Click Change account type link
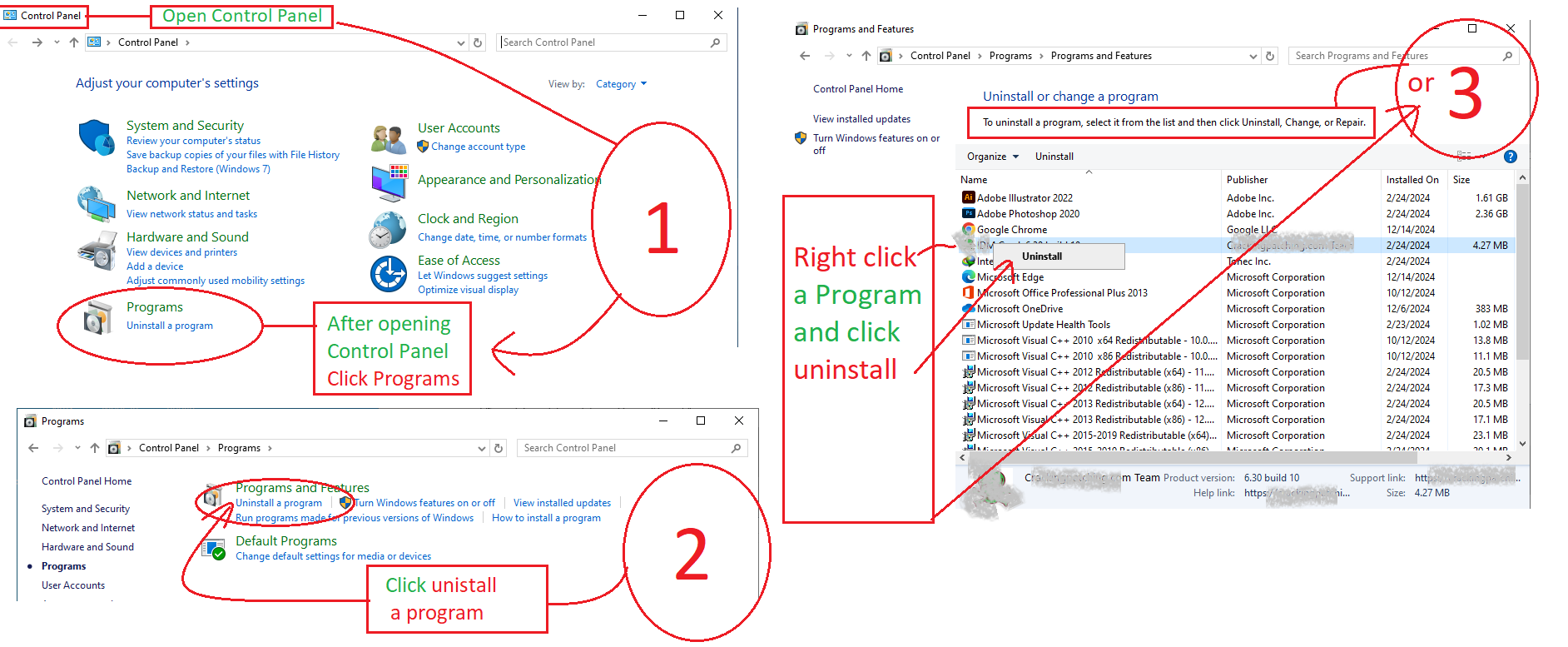The image size is (1568, 647). (478, 147)
